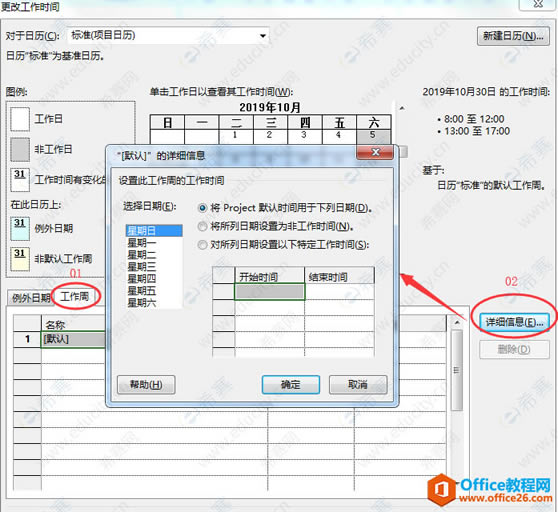The image size is (558, 512).
Task: Click the 详细信息 button
Action: click(514, 322)
